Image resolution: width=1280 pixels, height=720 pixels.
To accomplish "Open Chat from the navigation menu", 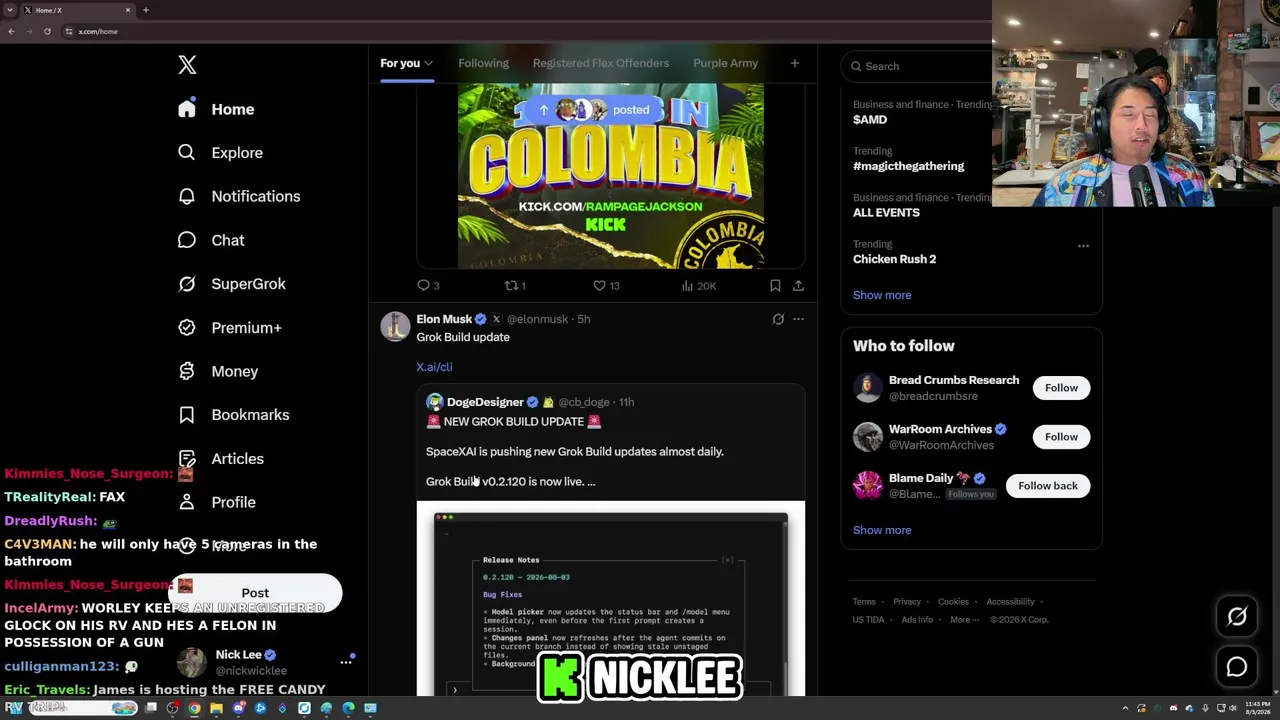I will pyautogui.click(x=211, y=240).
